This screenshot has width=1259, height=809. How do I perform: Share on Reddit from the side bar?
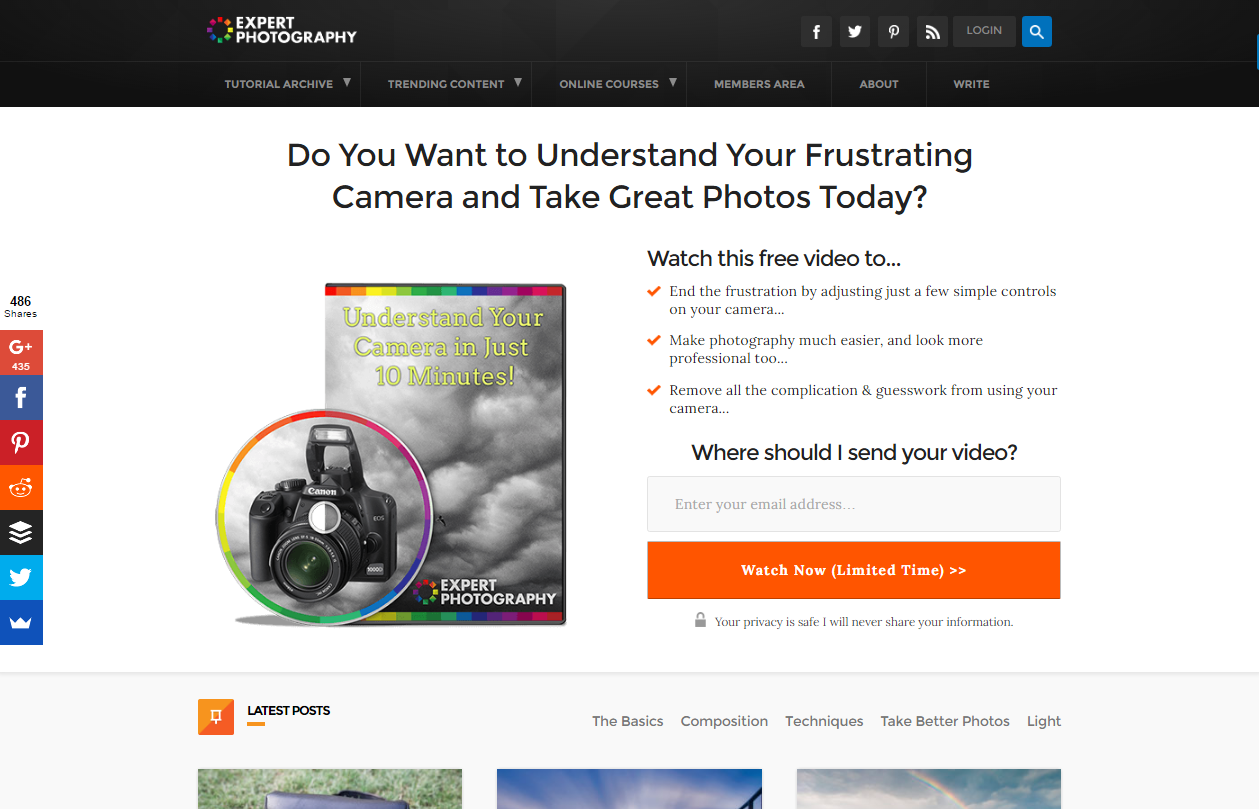point(21,487)
